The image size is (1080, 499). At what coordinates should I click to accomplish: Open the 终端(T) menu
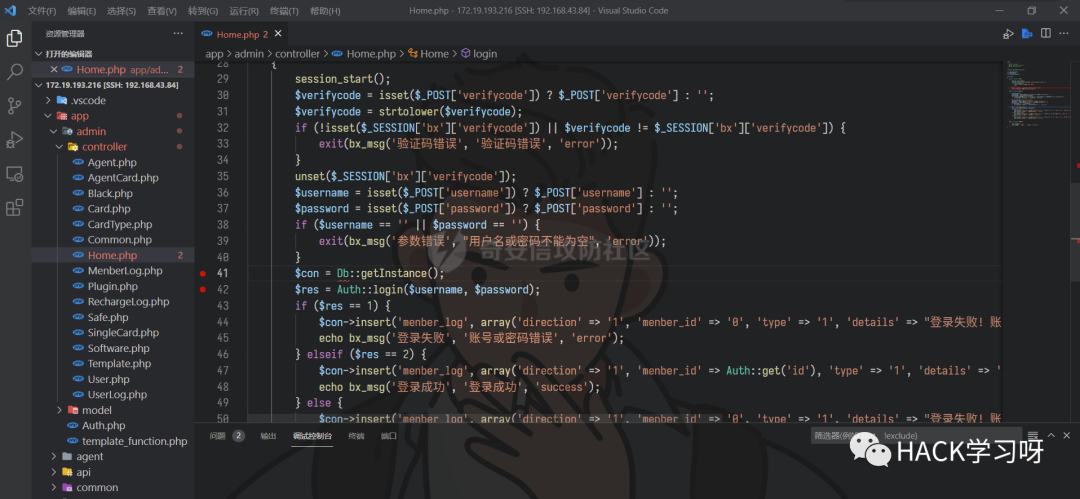pos(285,11)
